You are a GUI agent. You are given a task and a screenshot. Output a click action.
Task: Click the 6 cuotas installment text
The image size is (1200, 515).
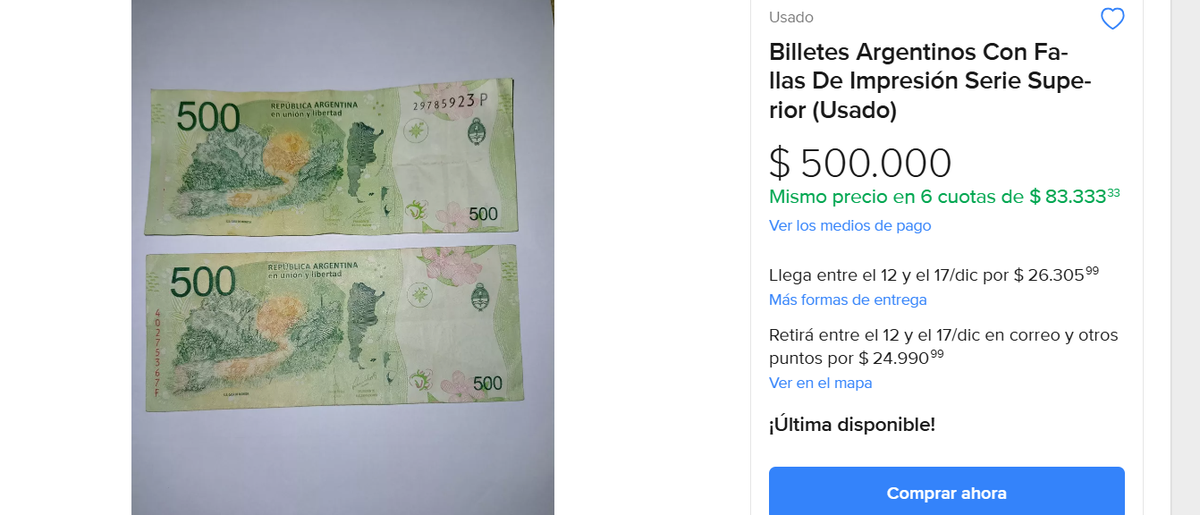pyautogui.click(x=944, y=196)
